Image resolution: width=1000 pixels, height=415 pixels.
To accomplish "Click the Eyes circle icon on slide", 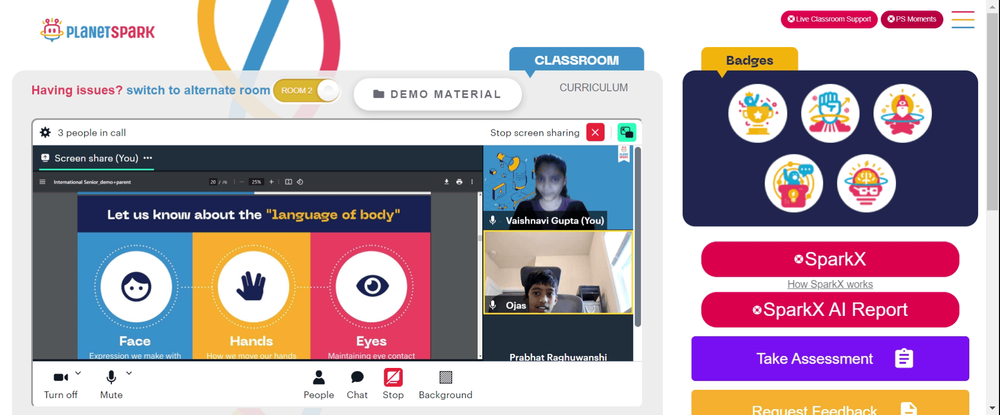I will tap(372, 287).
